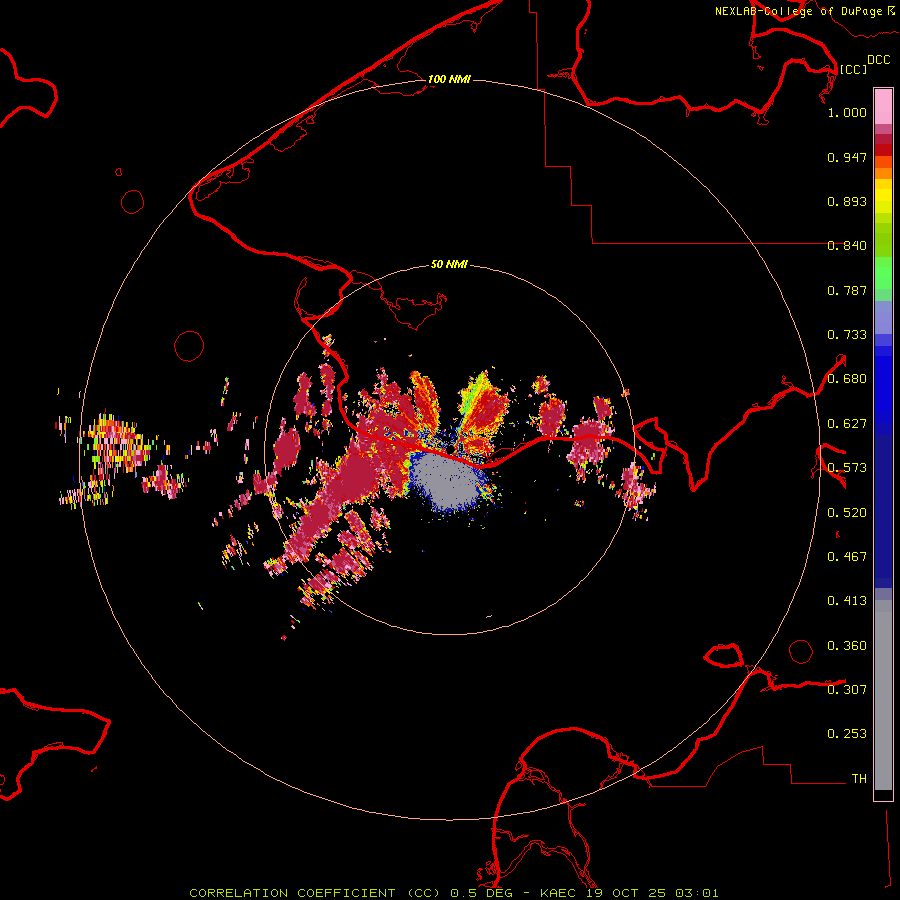900x900 pixels.
Task: Click the 0.893 color scale label
Action: pyautogui.click(x=847, y=201)
